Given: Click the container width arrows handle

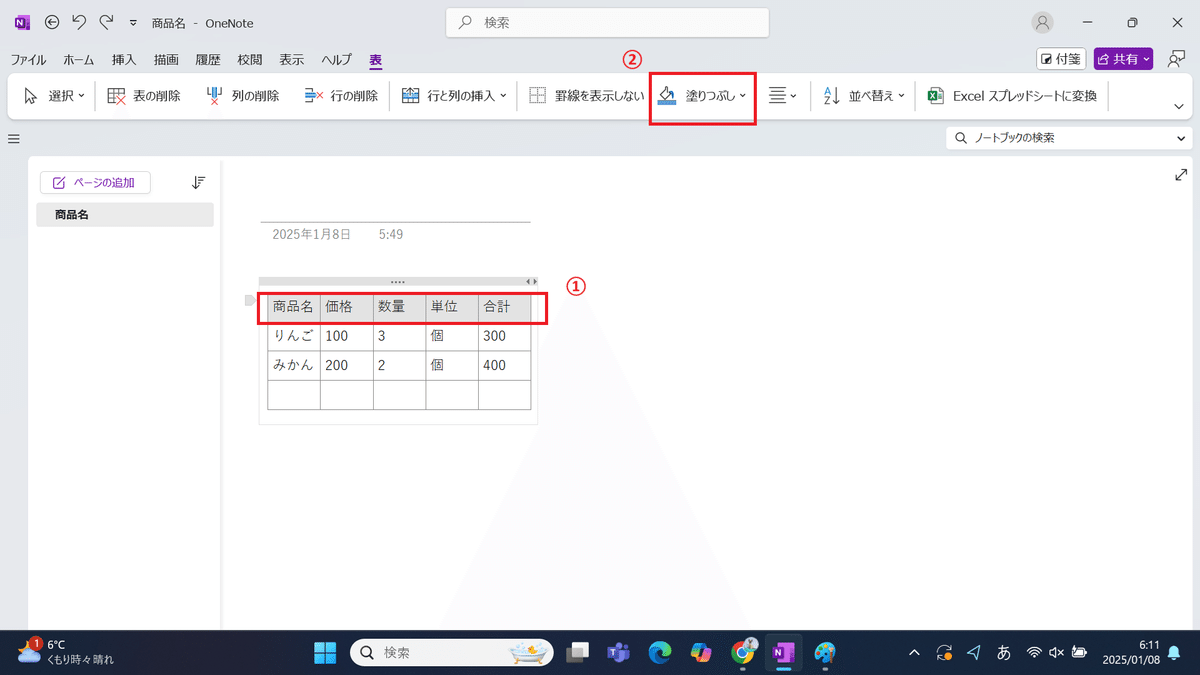Looking at the screenshot, I should pyautogui.click(x=532, y=282).
